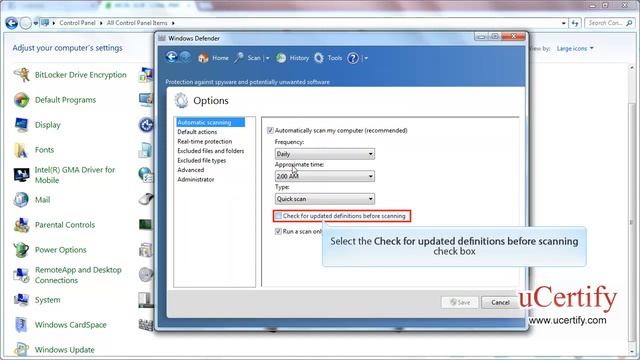Select Advanced in options list

[191, 170]
